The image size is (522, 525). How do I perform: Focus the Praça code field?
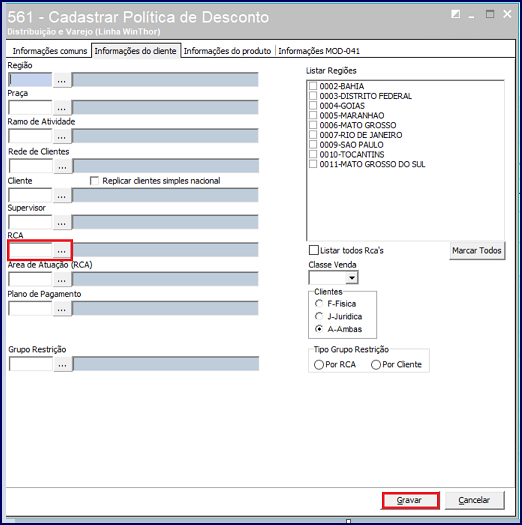[x=30, y=108]
